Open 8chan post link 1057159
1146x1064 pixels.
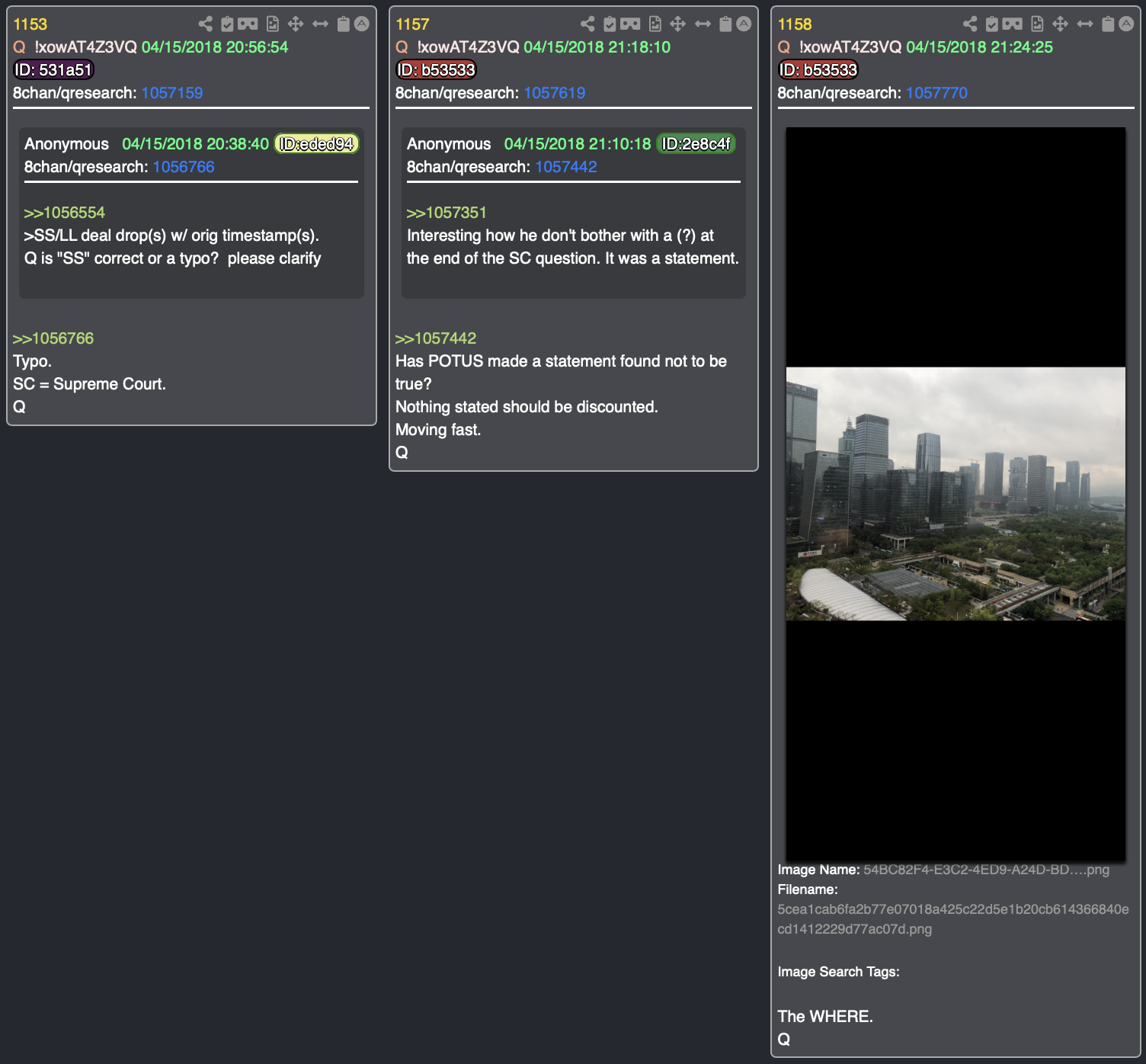[x=172, y=93]
